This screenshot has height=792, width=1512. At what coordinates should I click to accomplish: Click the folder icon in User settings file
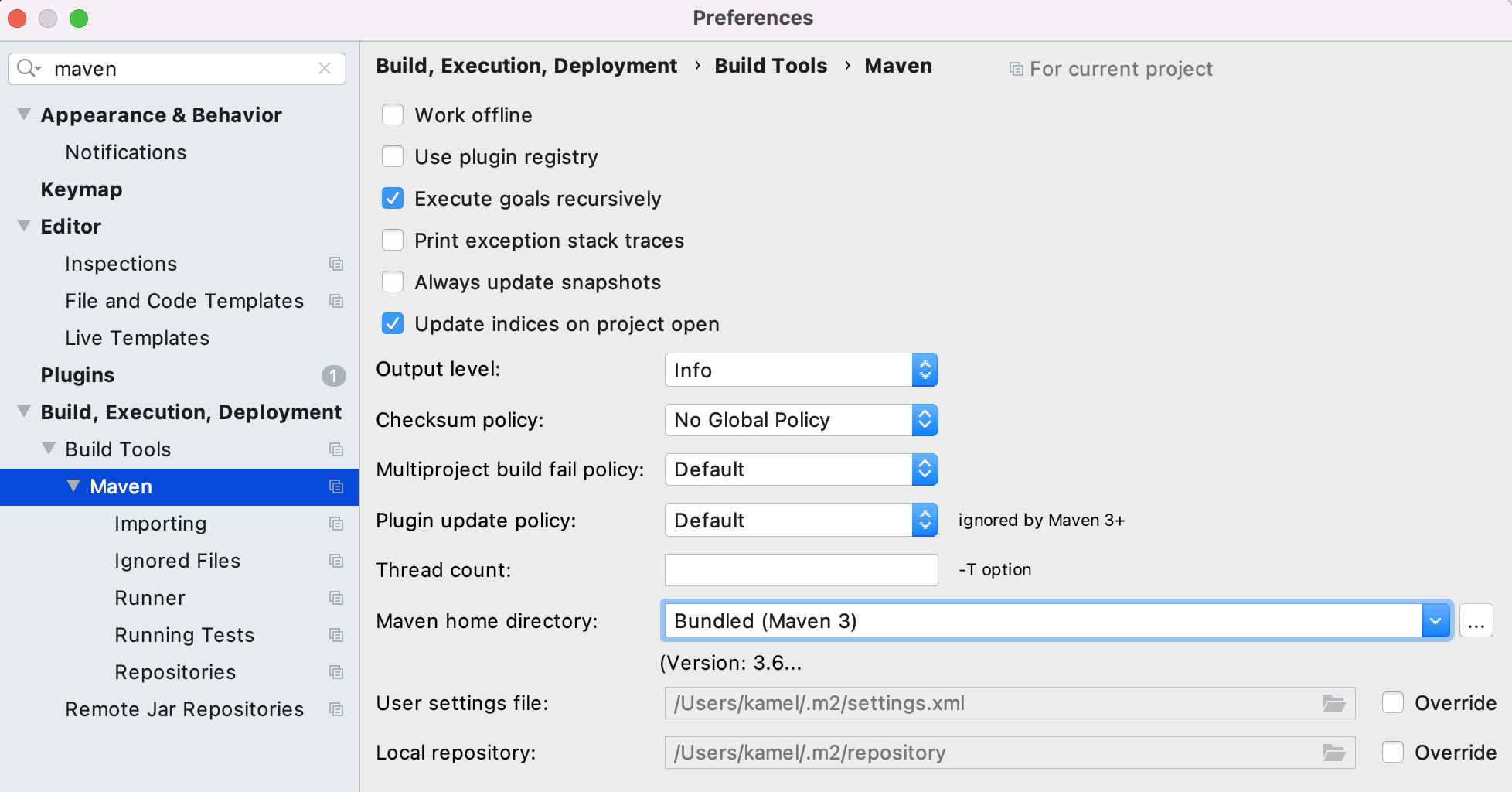(x=1334, y=703)
